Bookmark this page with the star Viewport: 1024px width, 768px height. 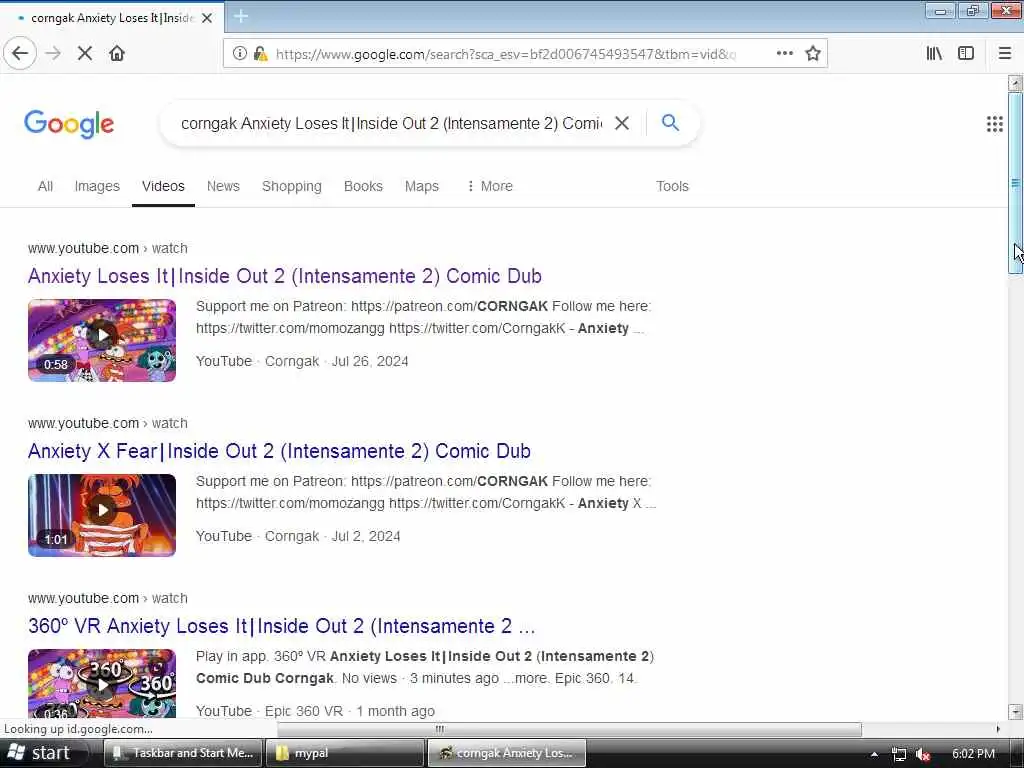[813, 54]
